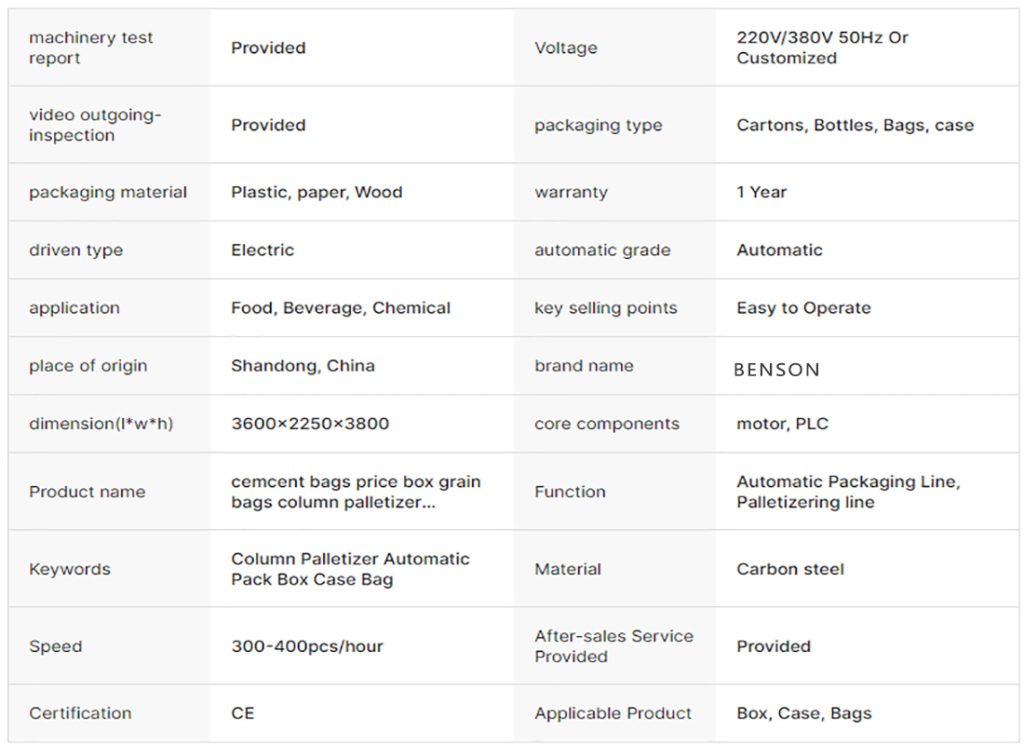Click the "automatic grade" label
The width and height of the screenshot is (1024, 745).
point(602,250)
